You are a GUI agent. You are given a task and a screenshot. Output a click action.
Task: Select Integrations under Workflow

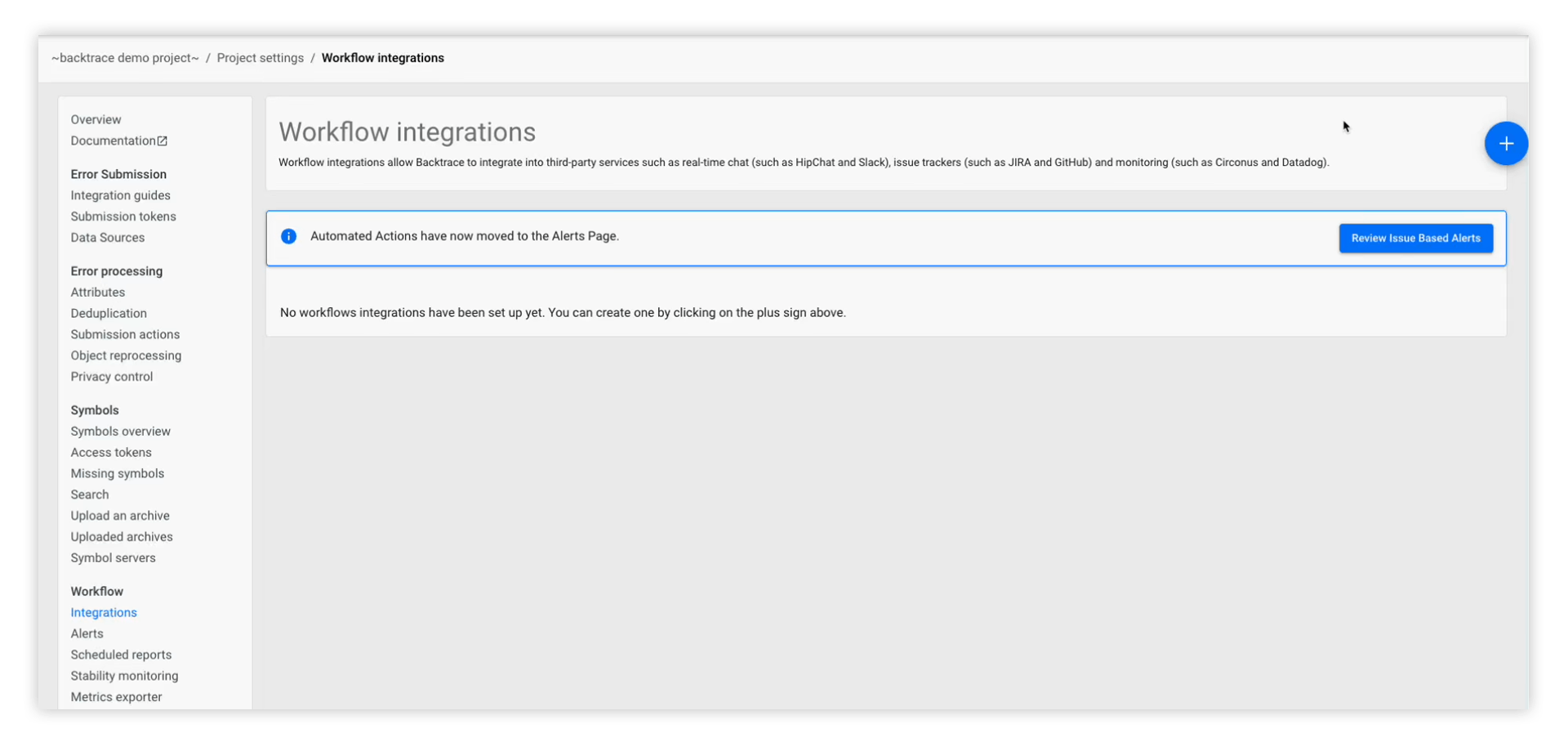pos(104,613)
